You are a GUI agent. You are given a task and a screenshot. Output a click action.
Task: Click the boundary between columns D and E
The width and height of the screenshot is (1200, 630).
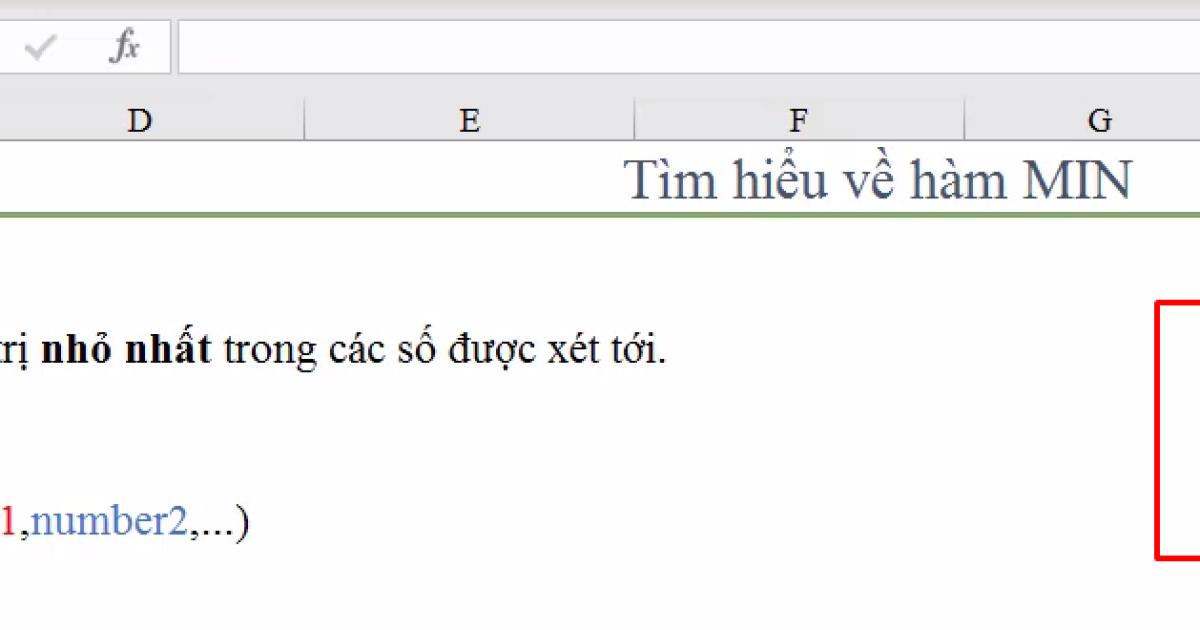[304, 120]
